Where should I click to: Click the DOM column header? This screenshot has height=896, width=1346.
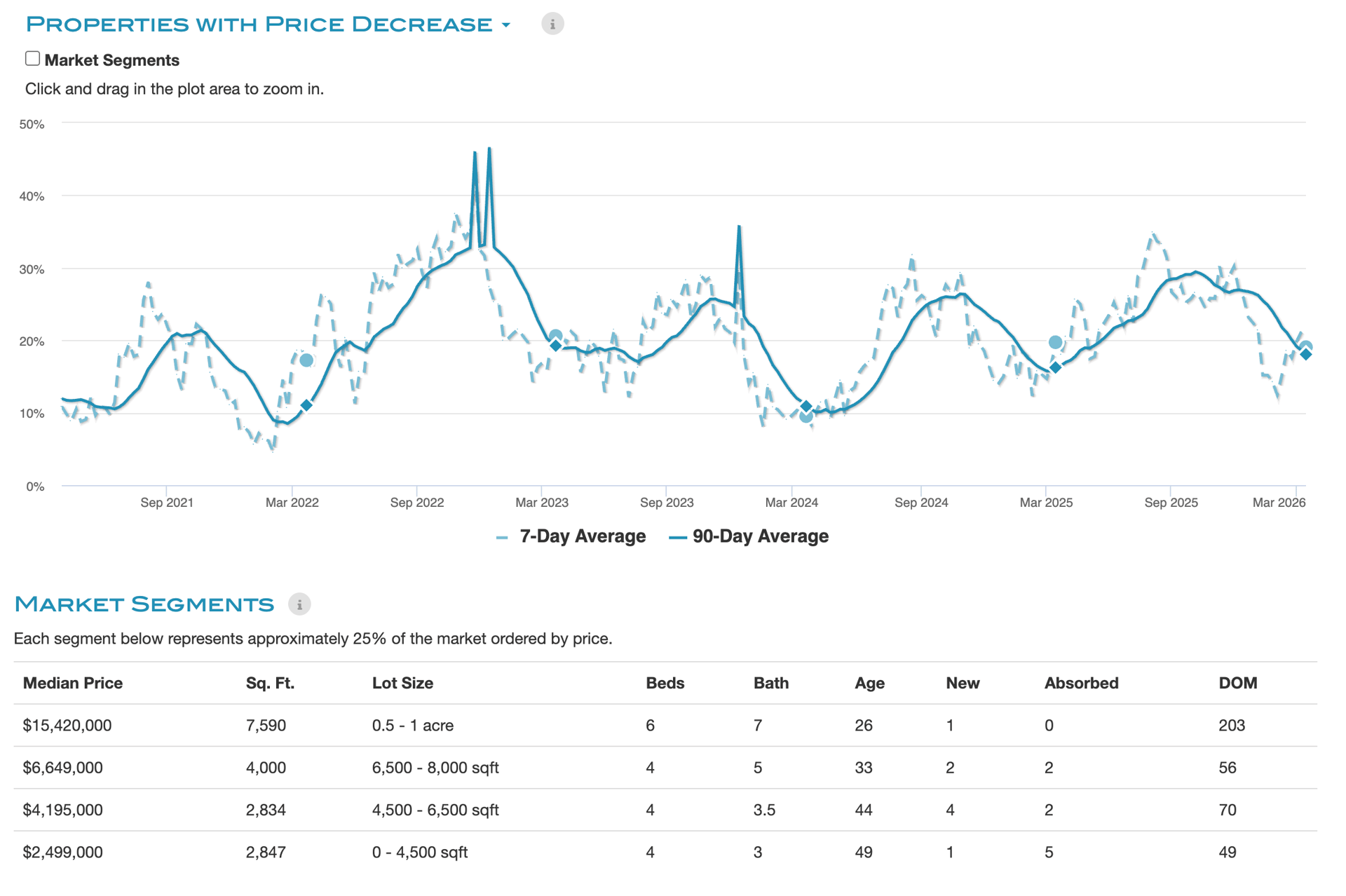[x=1237, y=684]
